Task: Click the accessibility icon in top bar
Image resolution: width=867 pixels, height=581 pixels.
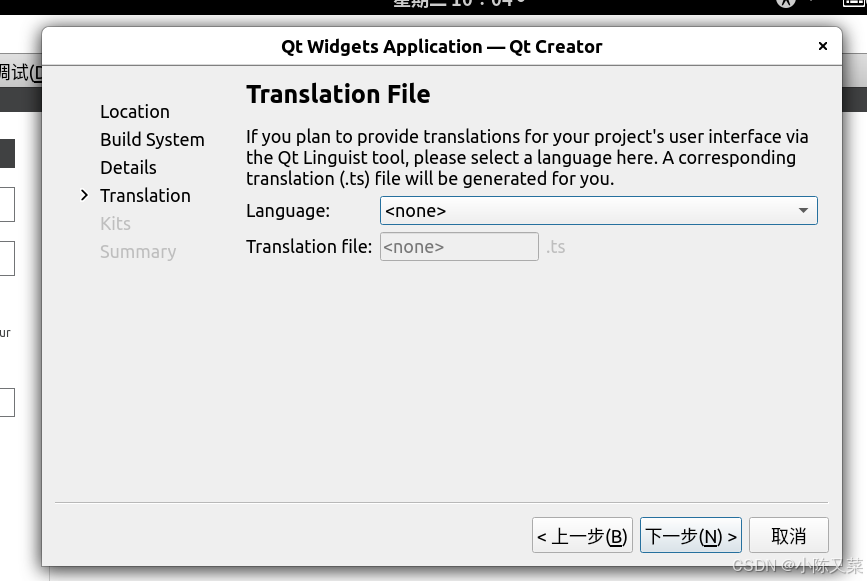Action: (786, 4)
